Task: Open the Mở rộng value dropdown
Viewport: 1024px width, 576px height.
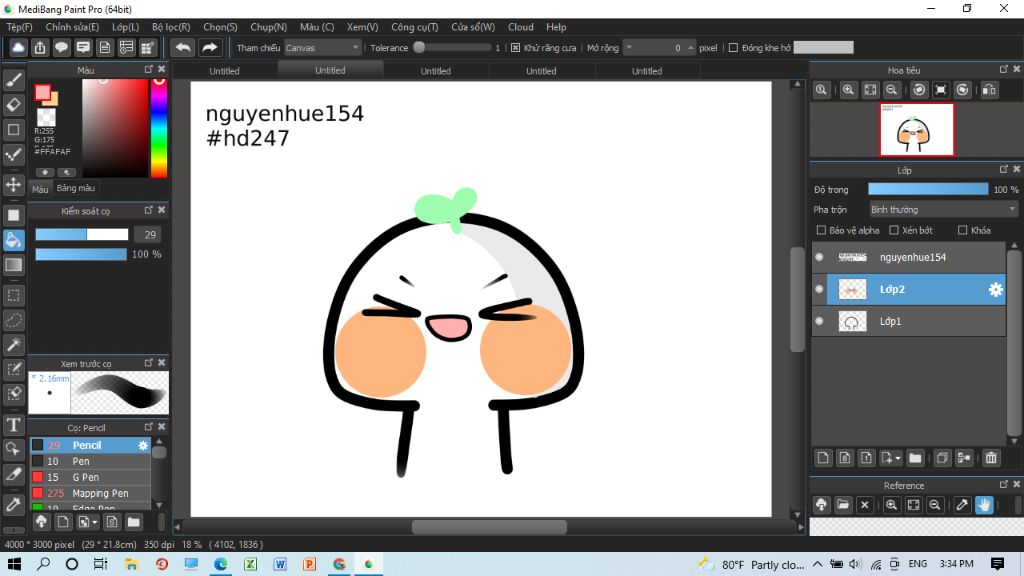Action: (x=629, y=47)
